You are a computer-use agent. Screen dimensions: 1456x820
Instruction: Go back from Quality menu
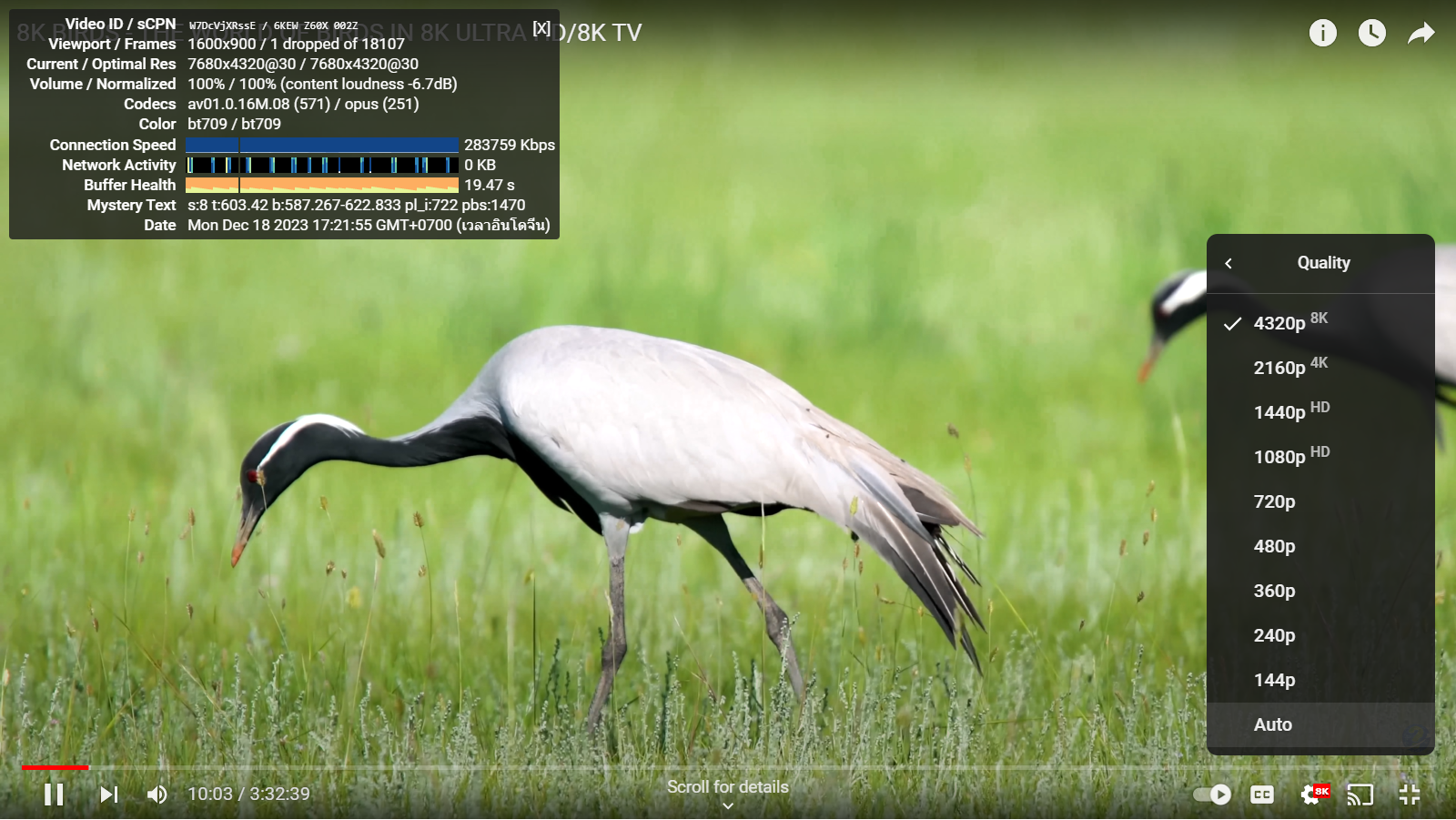coord(1228,263)
